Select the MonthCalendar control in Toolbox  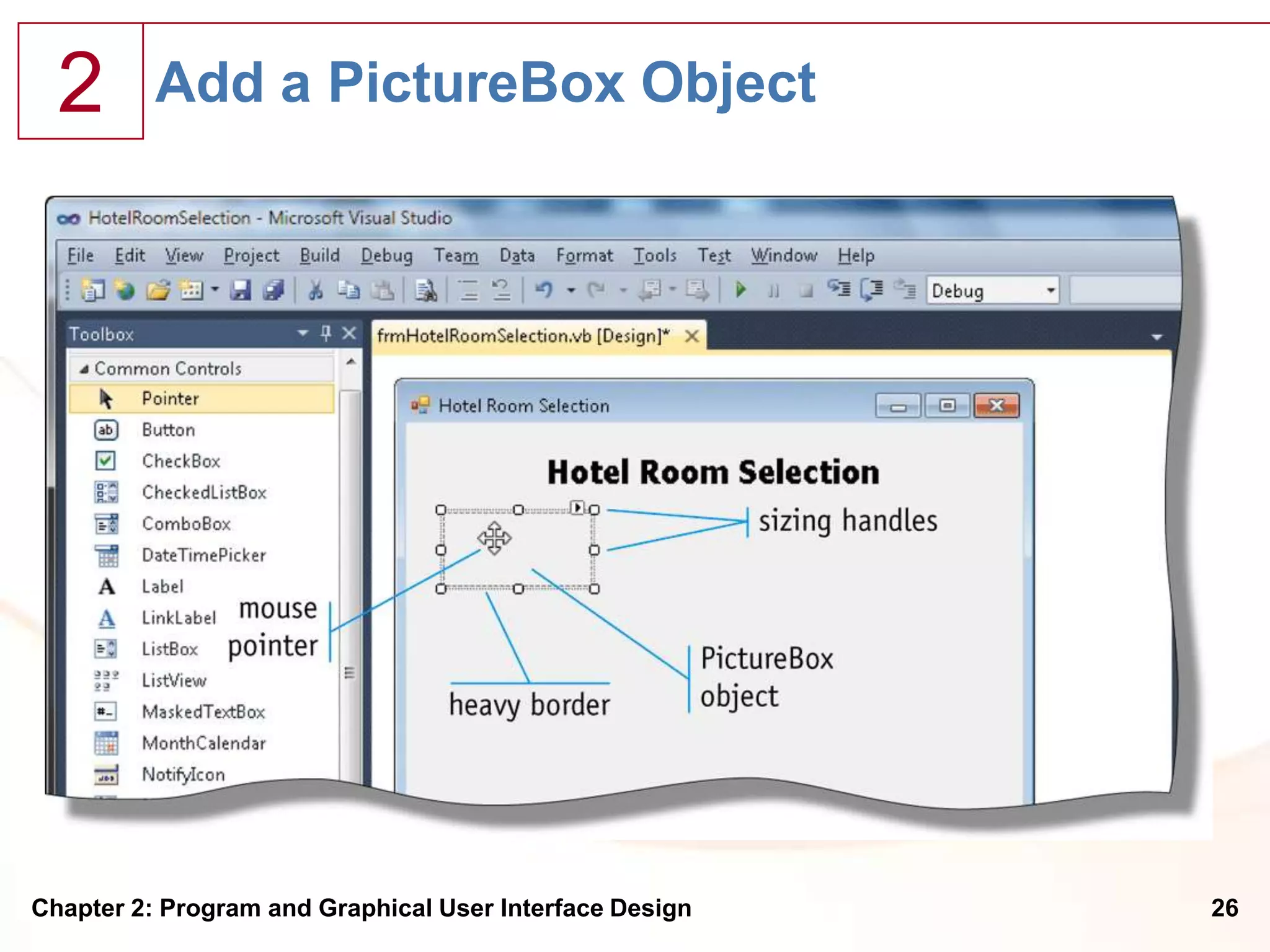coord(202,743)
